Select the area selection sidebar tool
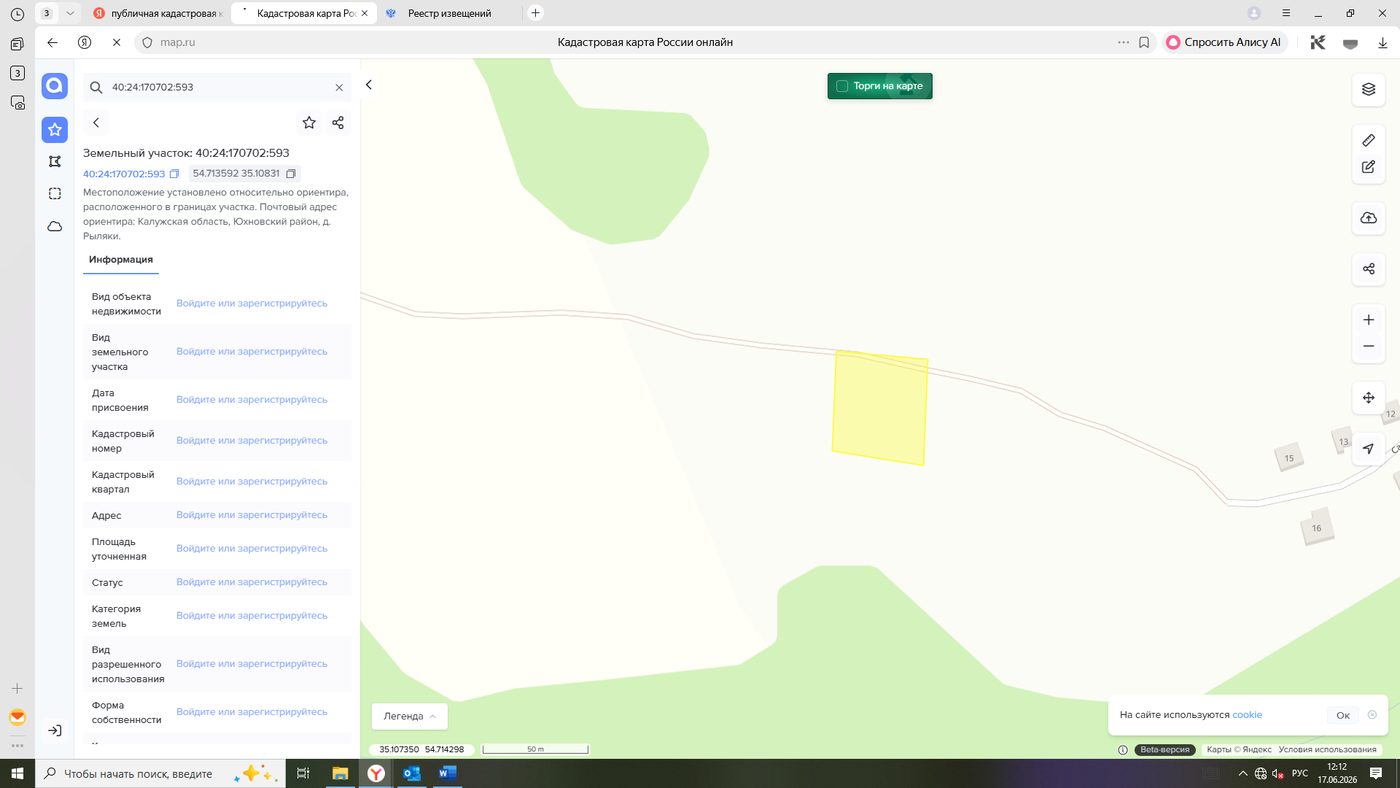 click(x=54, y=193)
